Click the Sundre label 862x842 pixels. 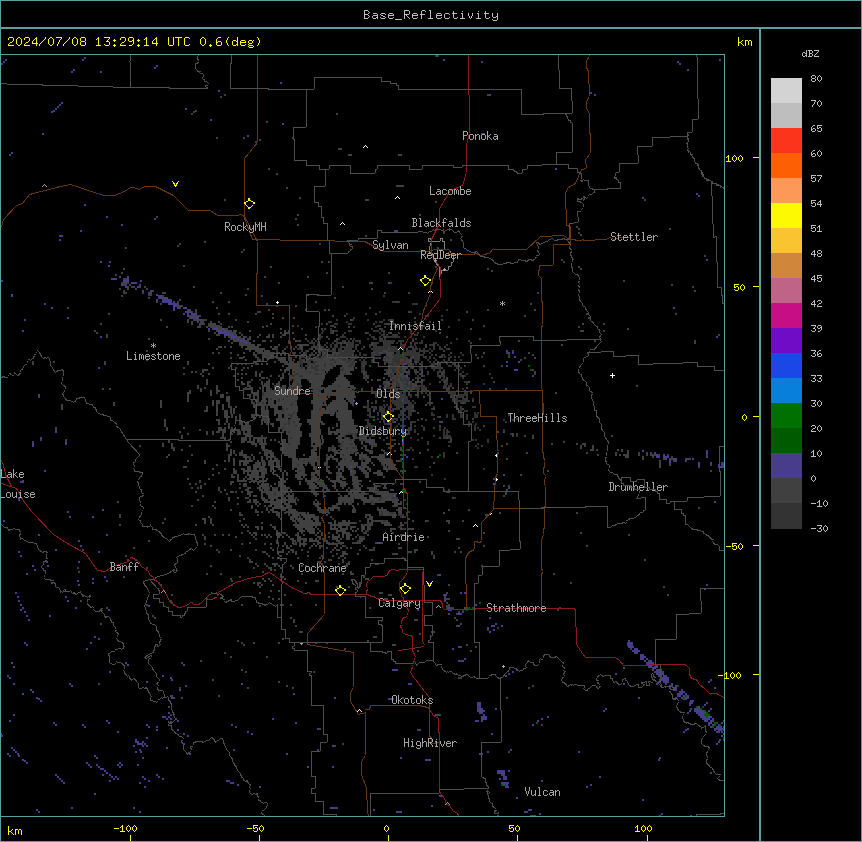pyautogui.click(x=292, y=391)
